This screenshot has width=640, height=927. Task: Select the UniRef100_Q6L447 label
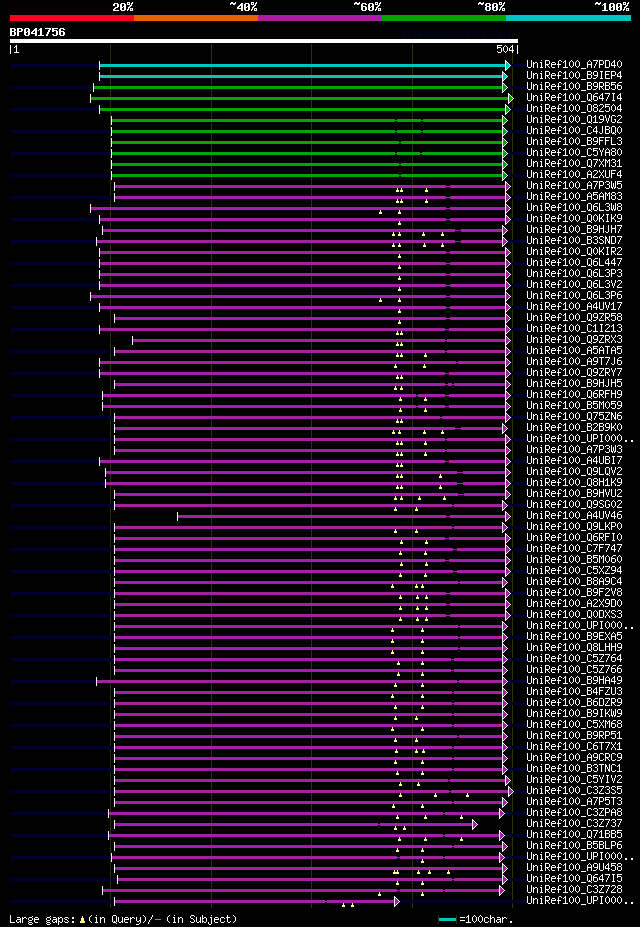(574, 263)
